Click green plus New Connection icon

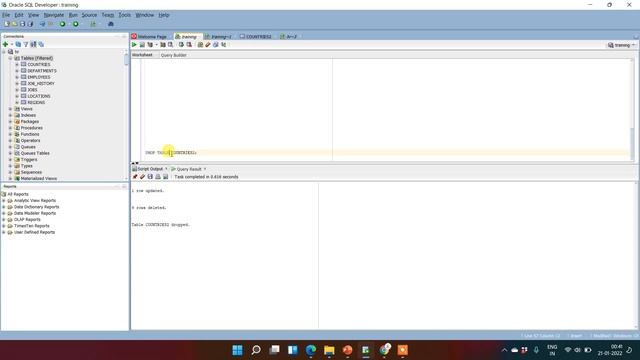pyautogui.click(x=5, y=44)
